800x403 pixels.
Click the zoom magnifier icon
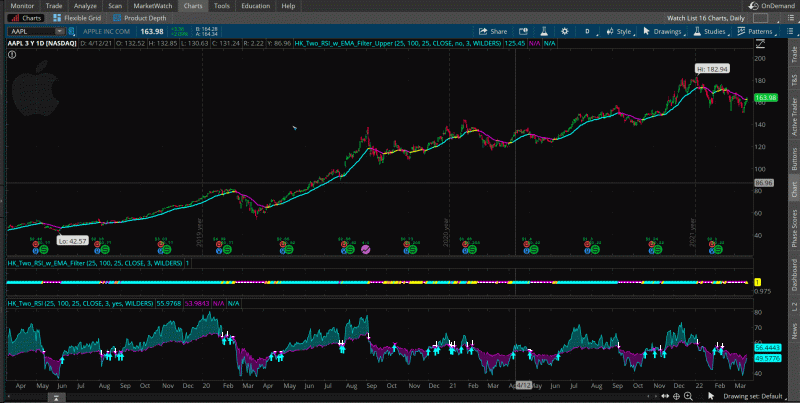pyautogui.click(x=688, y=396)
